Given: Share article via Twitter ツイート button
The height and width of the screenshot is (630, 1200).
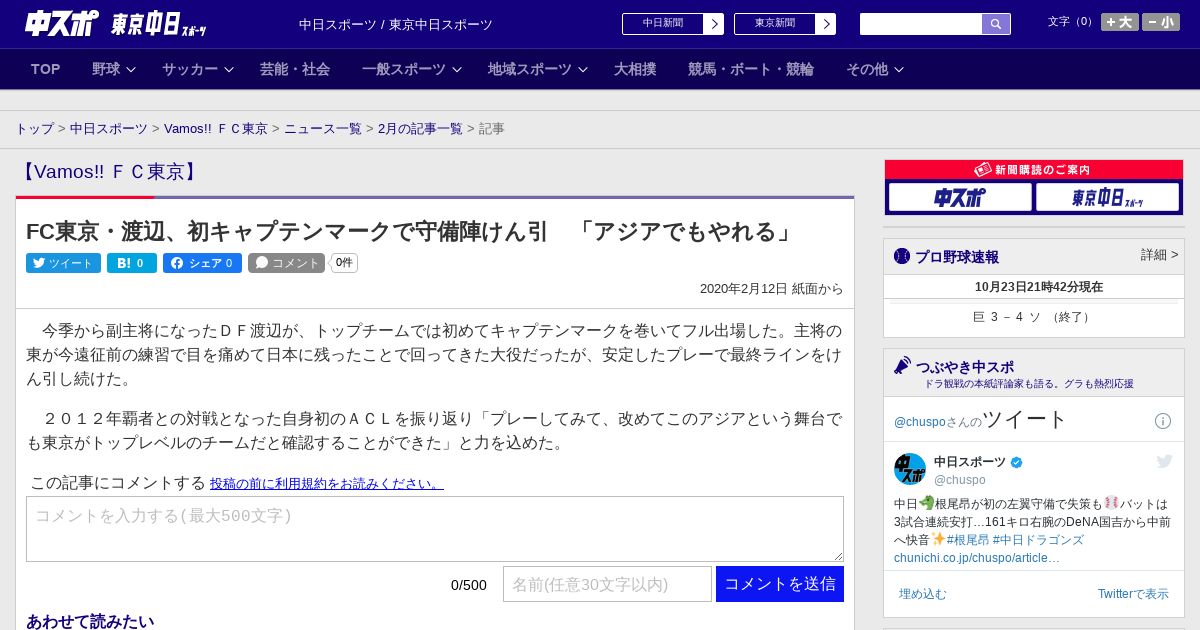Looking at the screenshot, I should [x=63, y=263].
